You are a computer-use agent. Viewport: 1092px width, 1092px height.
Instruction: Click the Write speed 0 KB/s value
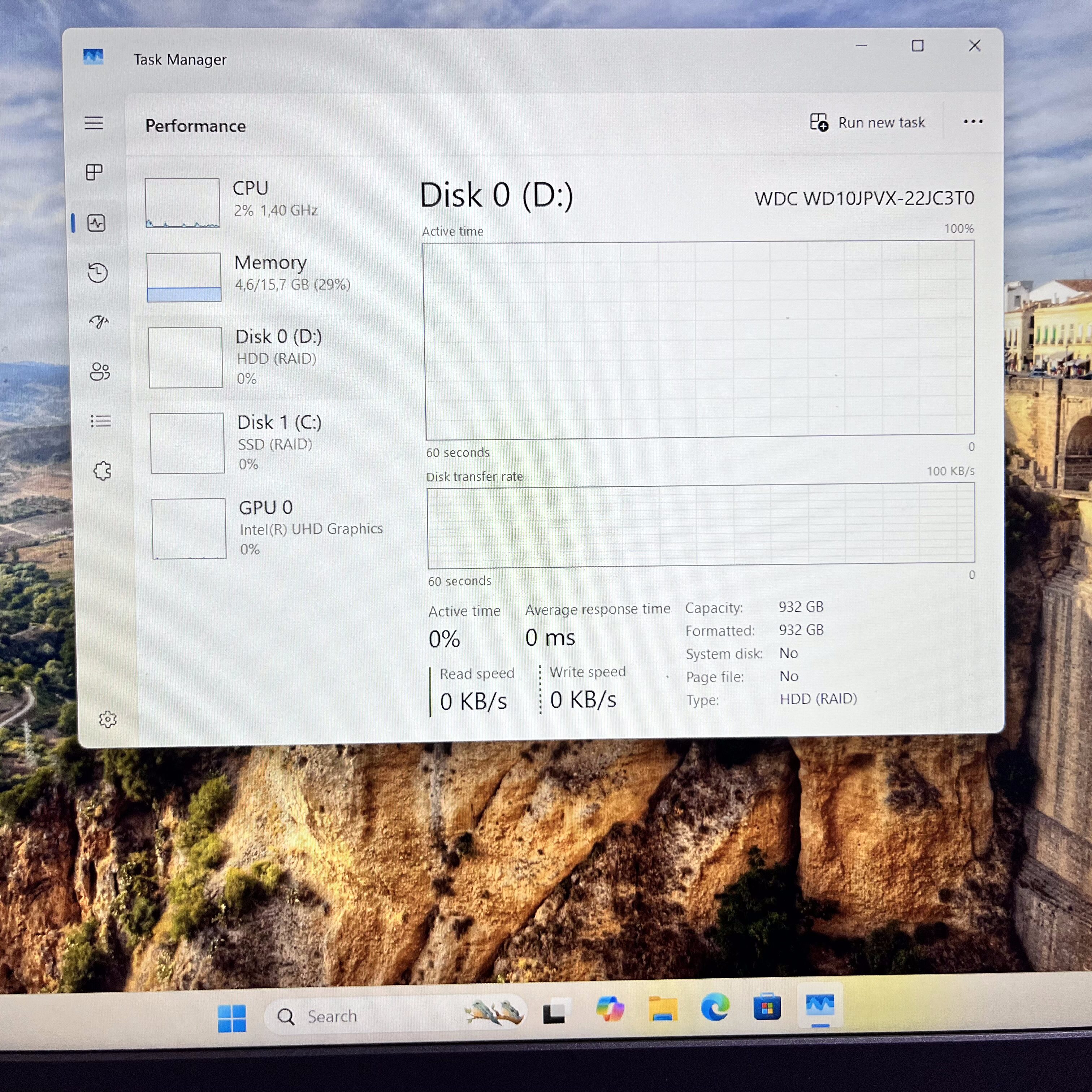583,700
